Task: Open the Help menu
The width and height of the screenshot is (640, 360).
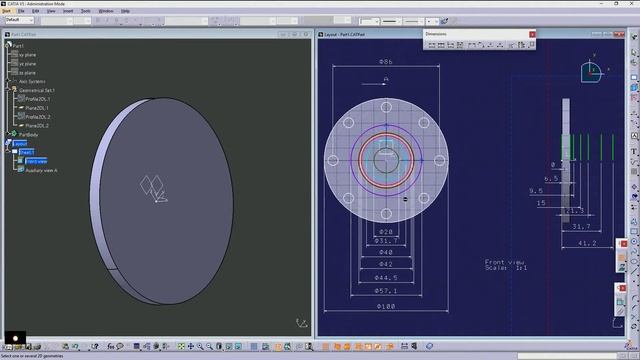Action: click(x=125, y=11)
